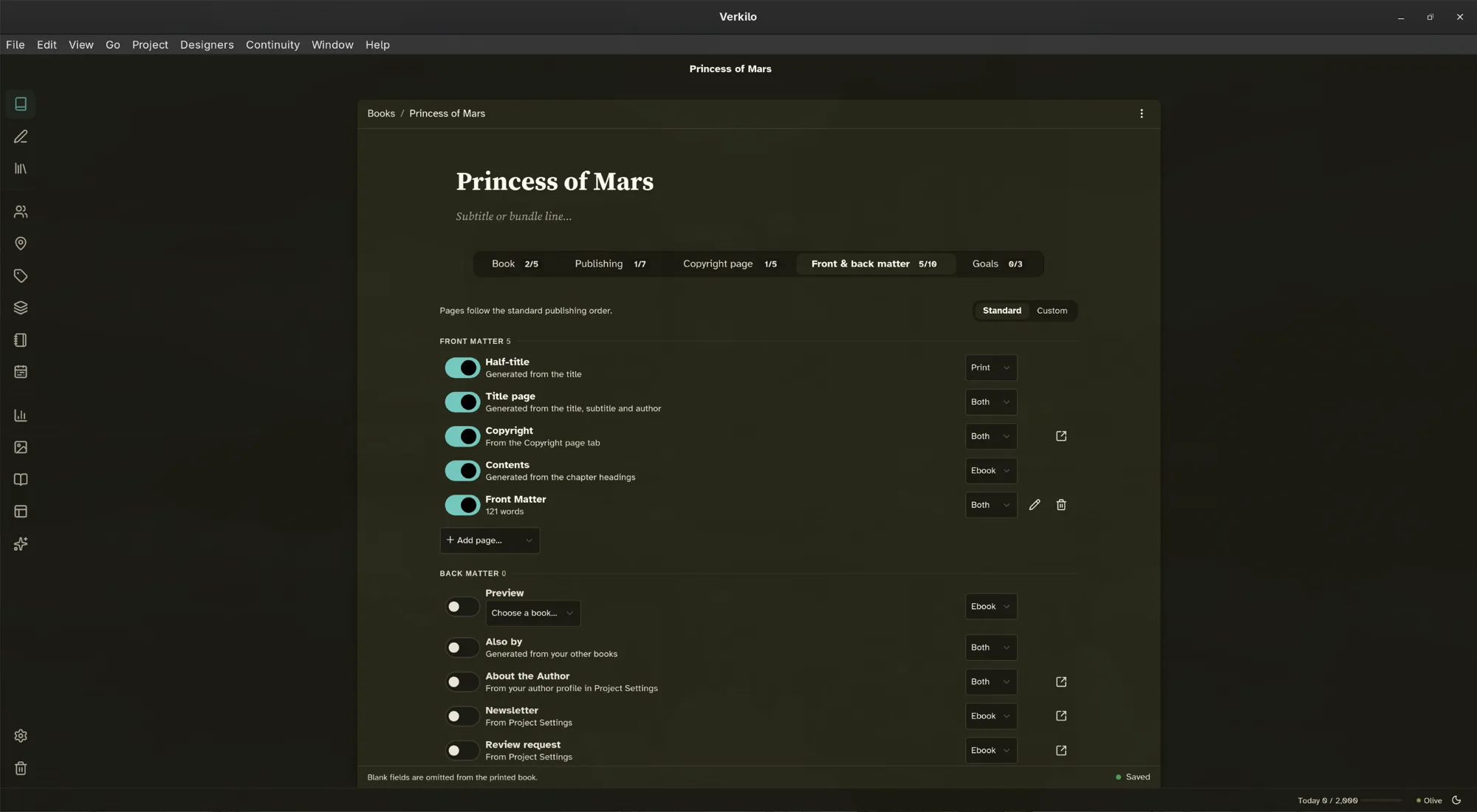Click the Olive theme indicator

click(x=1429, y=801)
